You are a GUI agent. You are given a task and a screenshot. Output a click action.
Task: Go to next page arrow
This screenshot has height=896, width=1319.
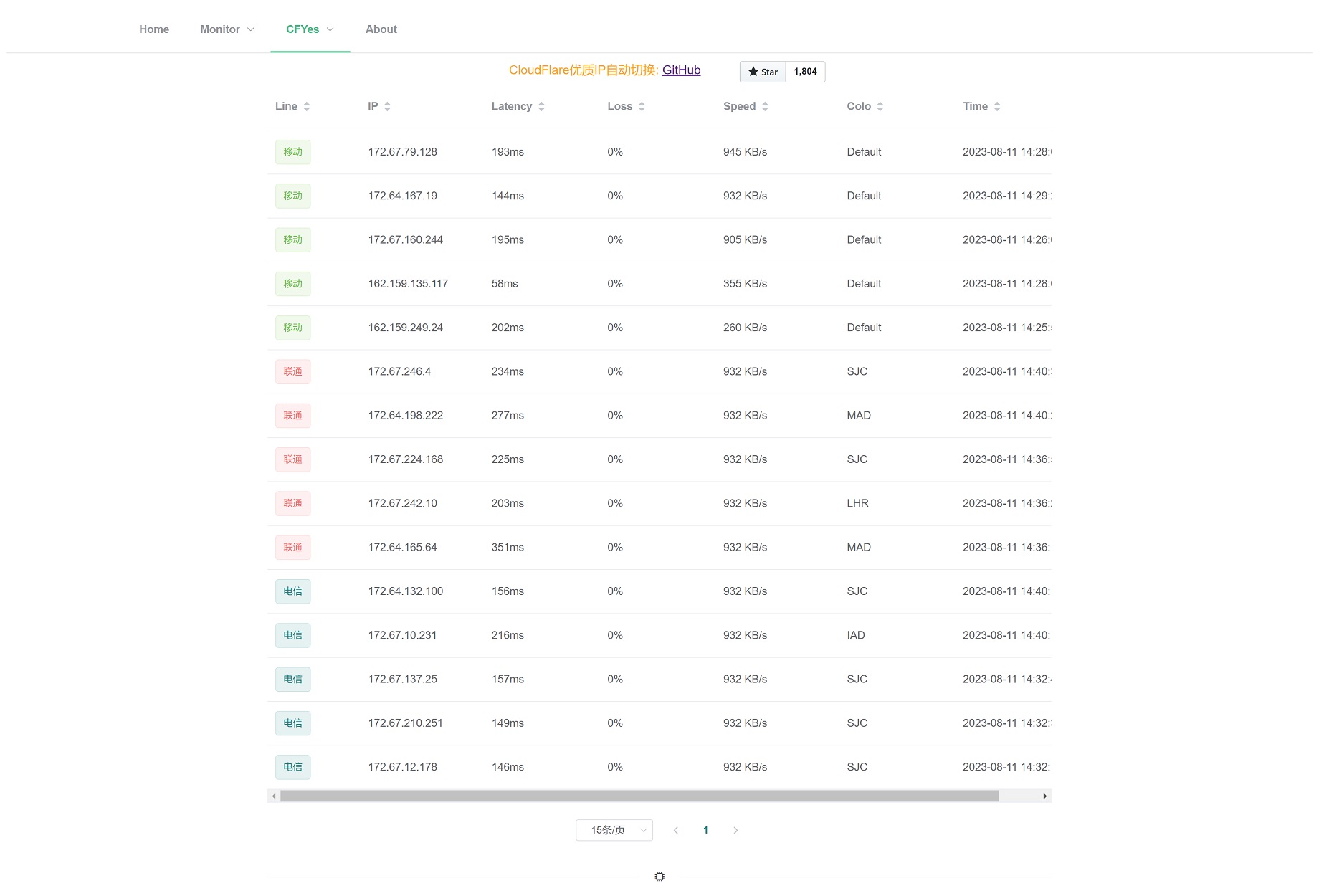(x=735, y=830)
